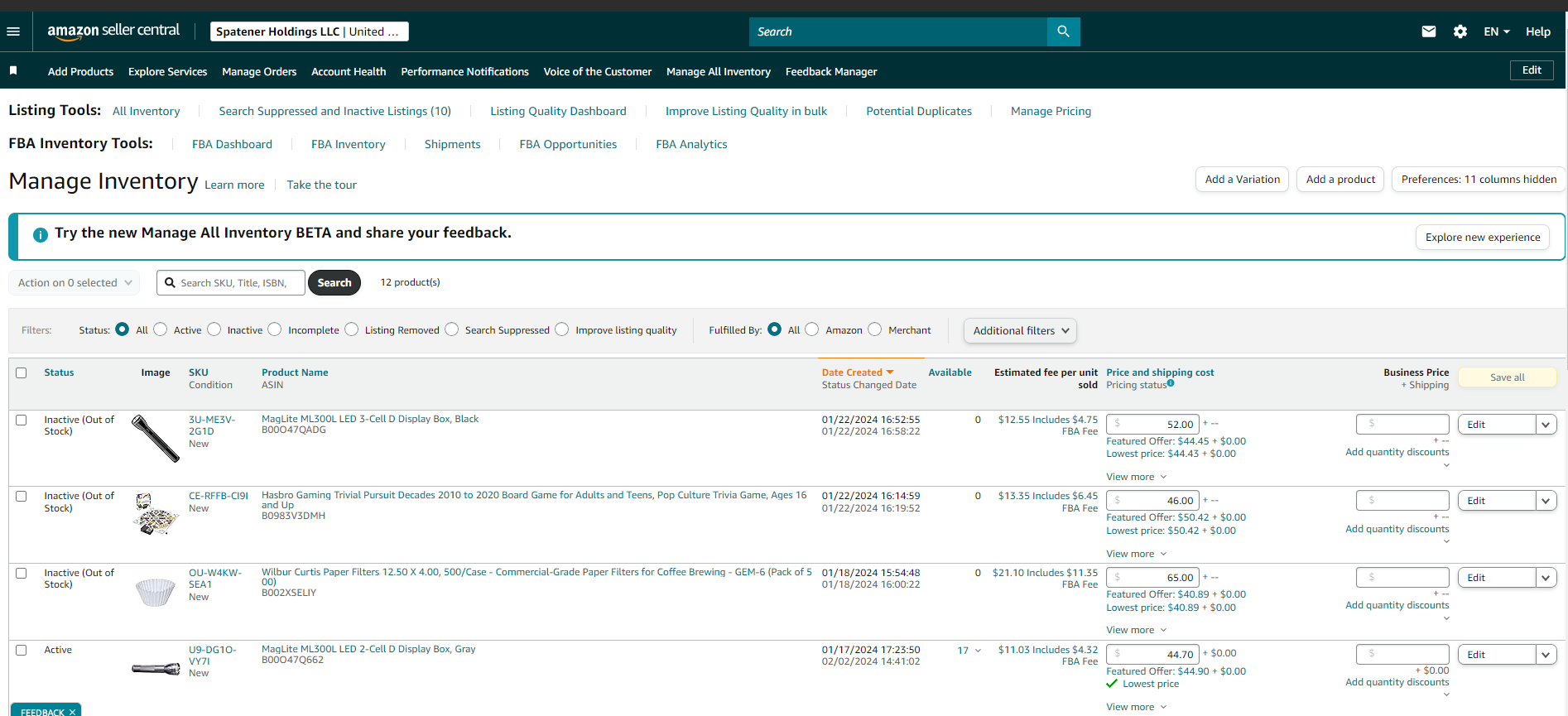Image resolution: width=1568 pixels, height=716 pixels.
Task: Open the hamburger navigation menu
Action: point(13,31)
